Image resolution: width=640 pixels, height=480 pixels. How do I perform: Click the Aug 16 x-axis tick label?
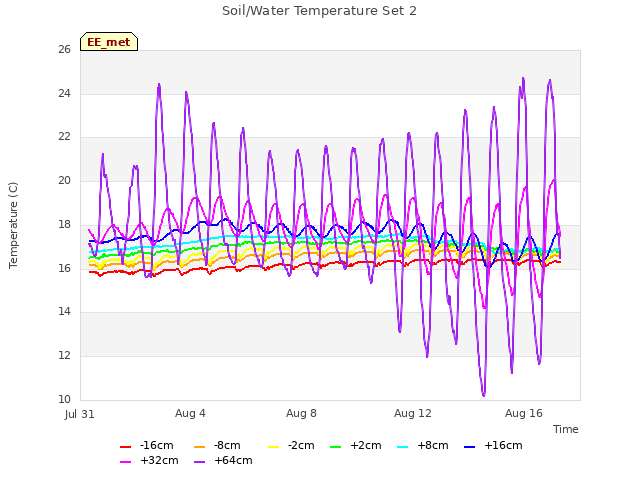tap(524, 413)
